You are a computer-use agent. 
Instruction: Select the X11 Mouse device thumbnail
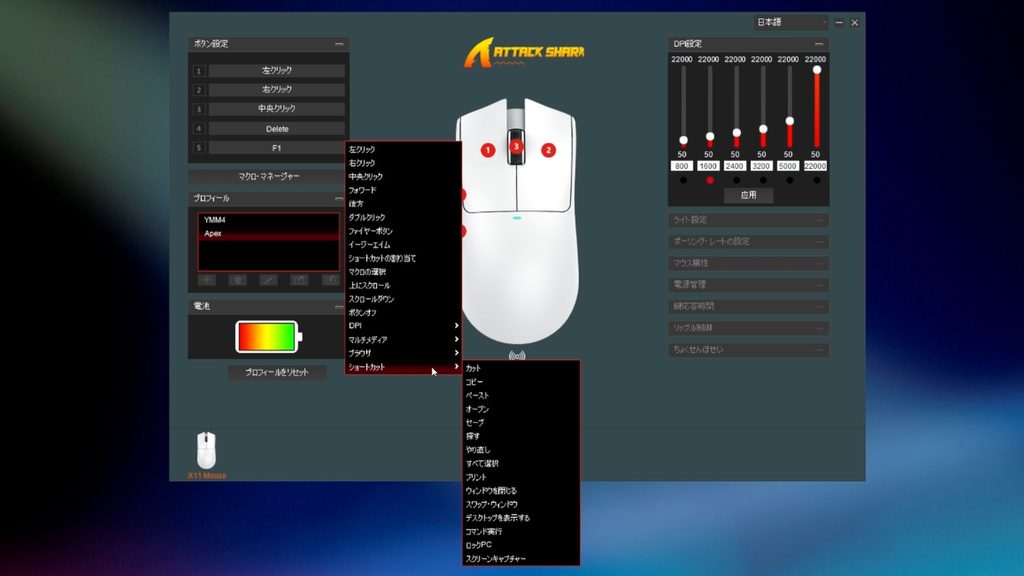[206, 451]
